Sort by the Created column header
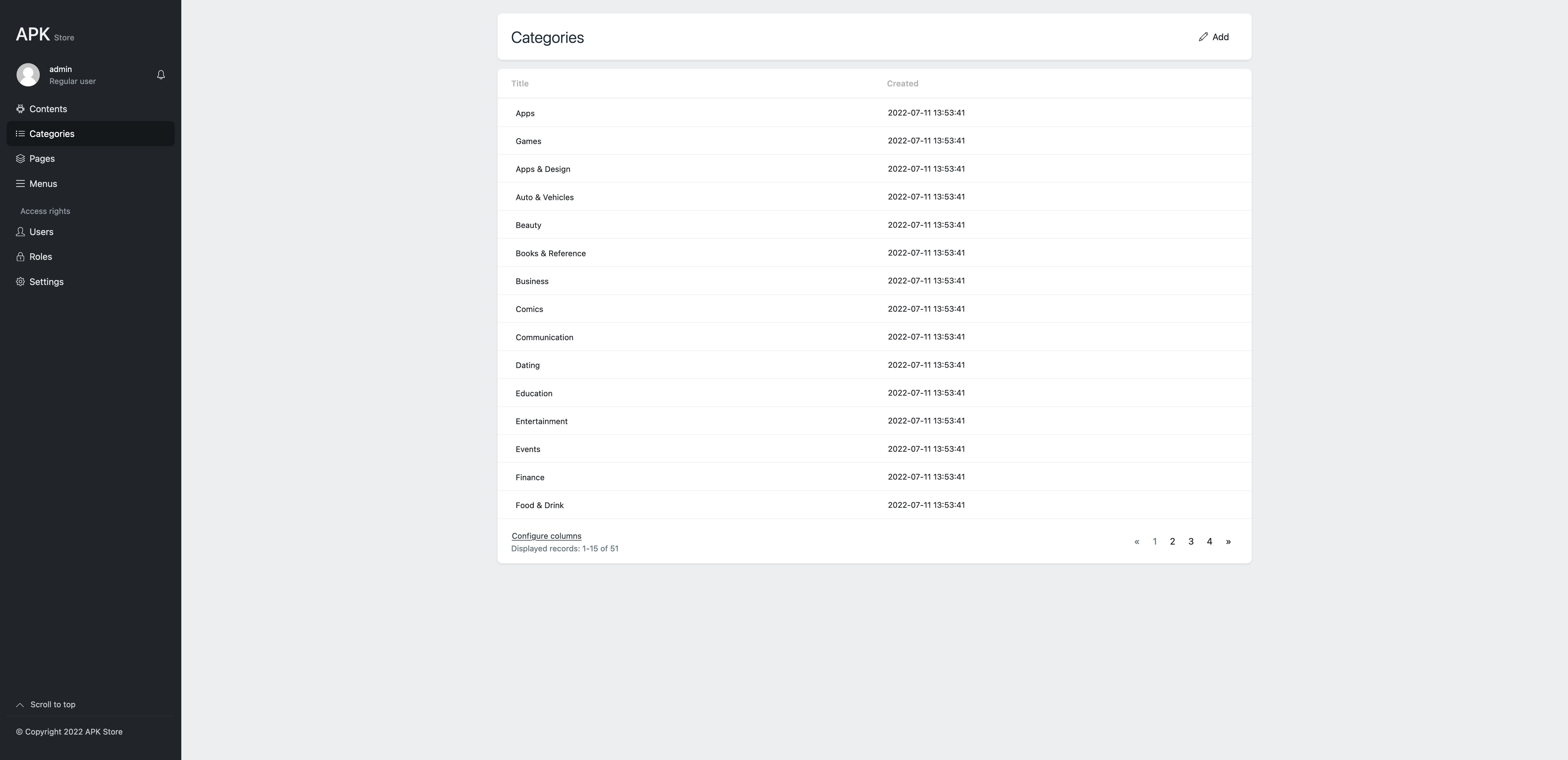 902,83
